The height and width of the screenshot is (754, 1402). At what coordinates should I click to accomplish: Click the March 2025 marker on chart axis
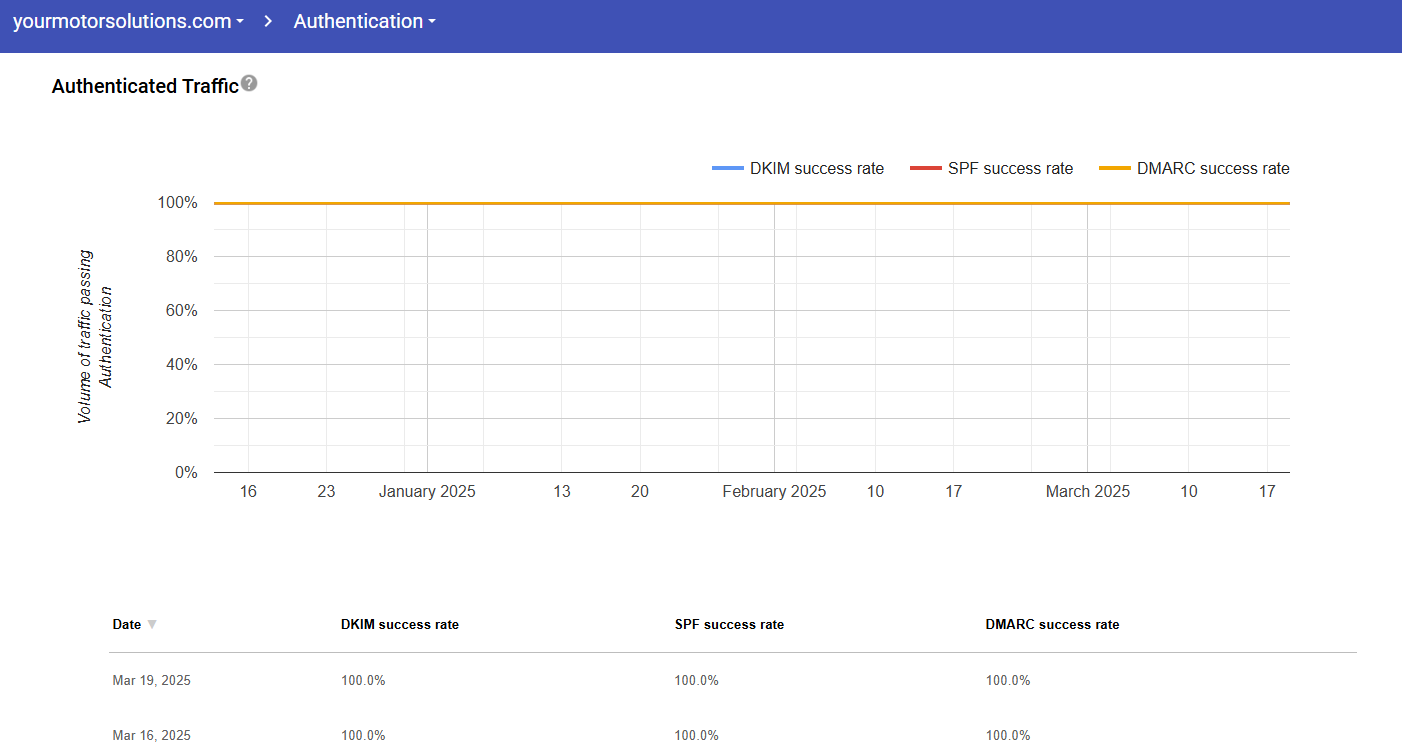coord(1087,491)
